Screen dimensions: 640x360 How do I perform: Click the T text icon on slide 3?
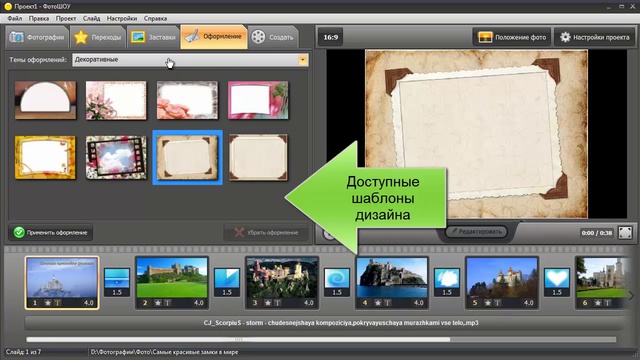[x=278, y=303]
